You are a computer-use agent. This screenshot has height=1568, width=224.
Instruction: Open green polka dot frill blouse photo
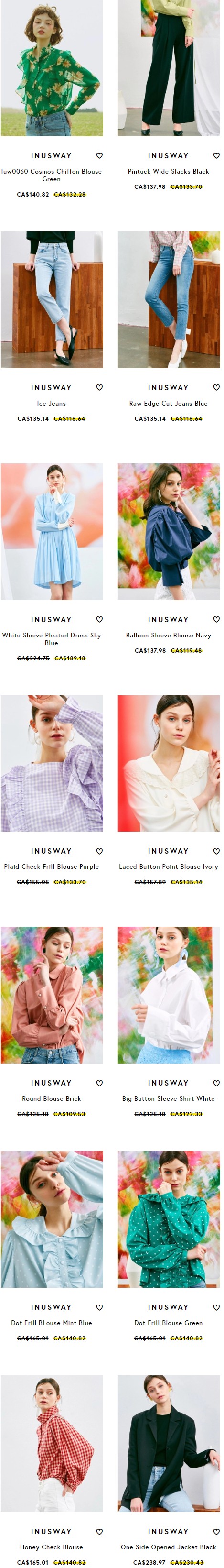pos(169,1219)
